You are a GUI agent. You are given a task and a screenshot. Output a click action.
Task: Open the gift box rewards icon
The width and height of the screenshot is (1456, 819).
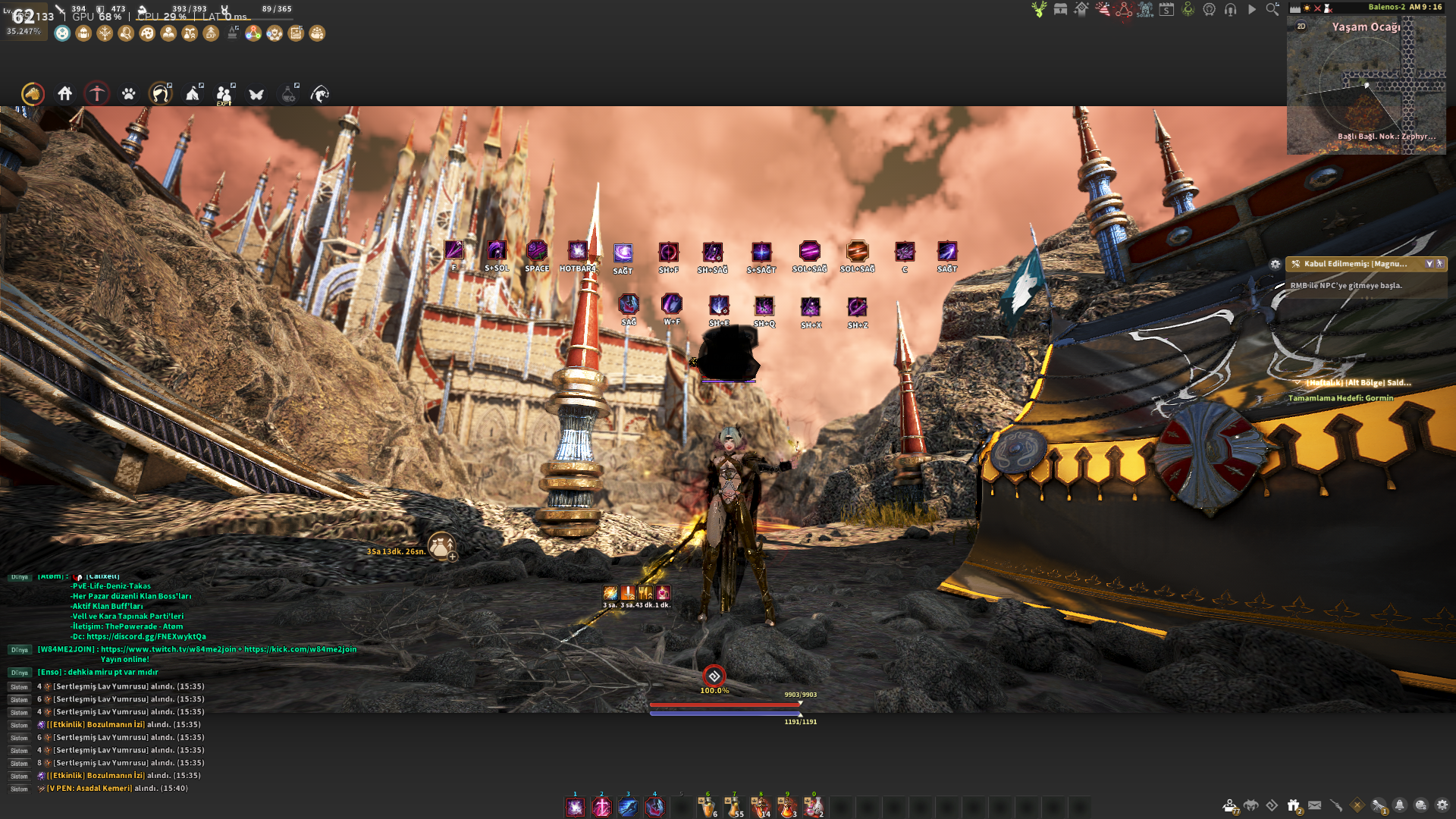[x=1294, y=805]
